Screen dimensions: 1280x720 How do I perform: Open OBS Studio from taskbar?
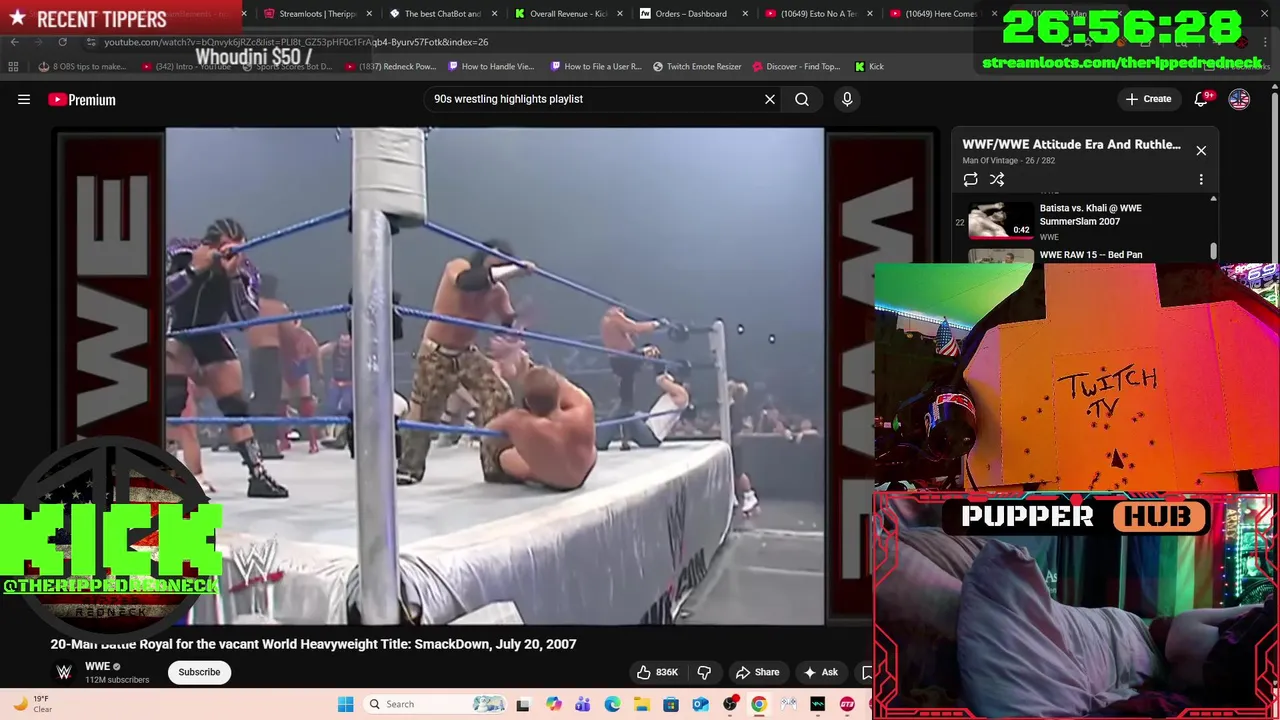pos(730,704)
